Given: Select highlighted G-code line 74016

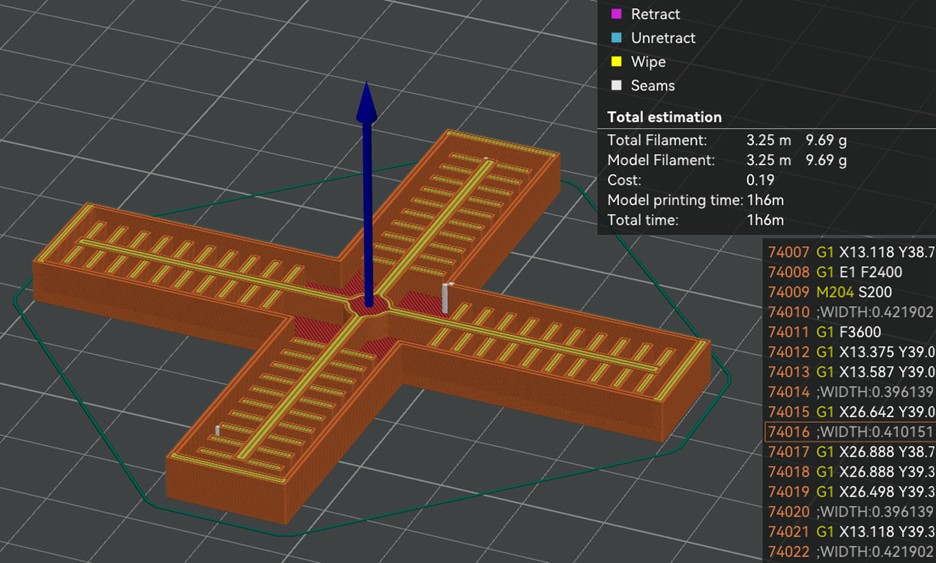Looking at the screenshot, I should [x=850, y=432].
